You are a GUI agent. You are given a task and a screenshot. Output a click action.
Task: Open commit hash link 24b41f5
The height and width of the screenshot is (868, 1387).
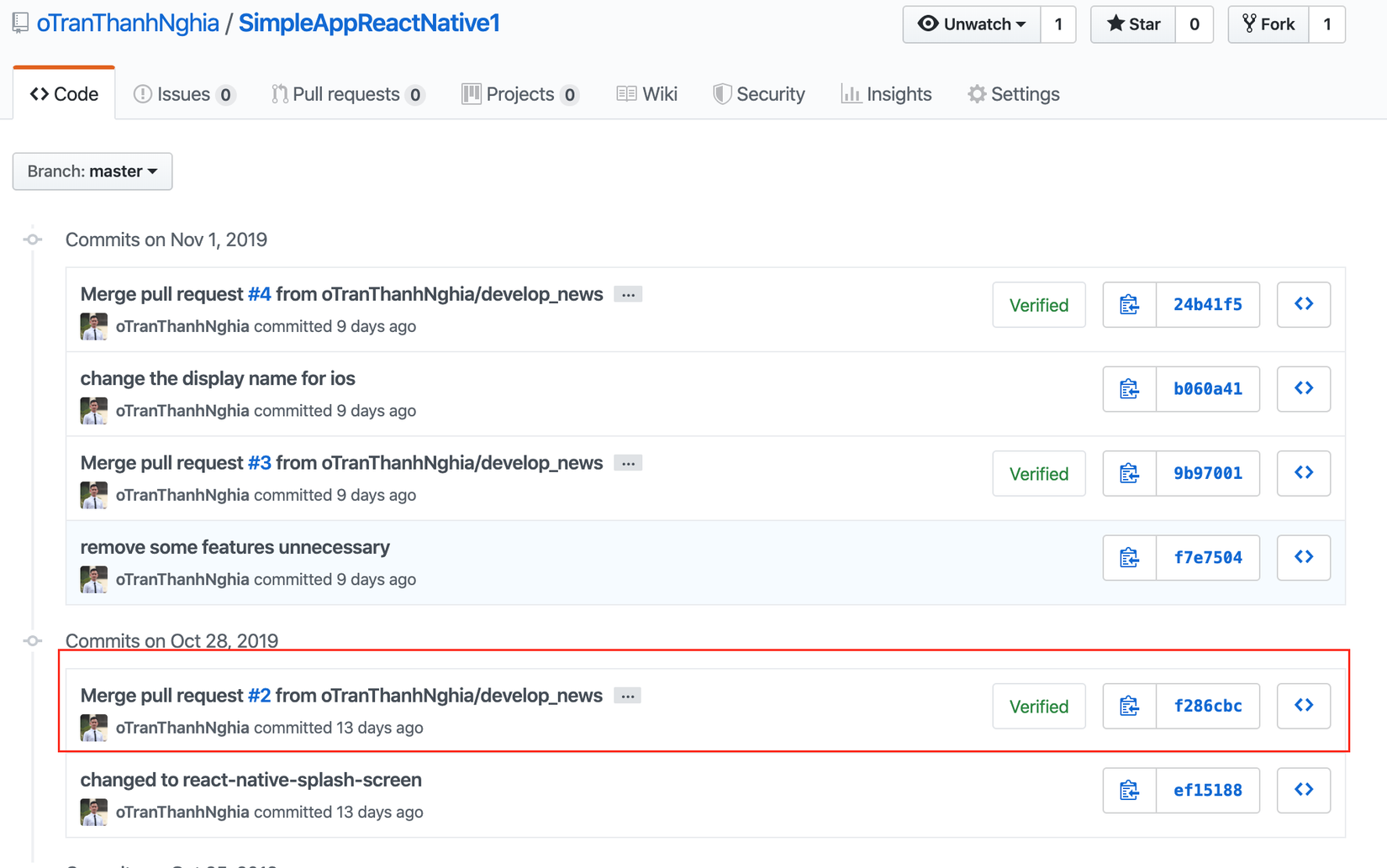pos(1207,305)
